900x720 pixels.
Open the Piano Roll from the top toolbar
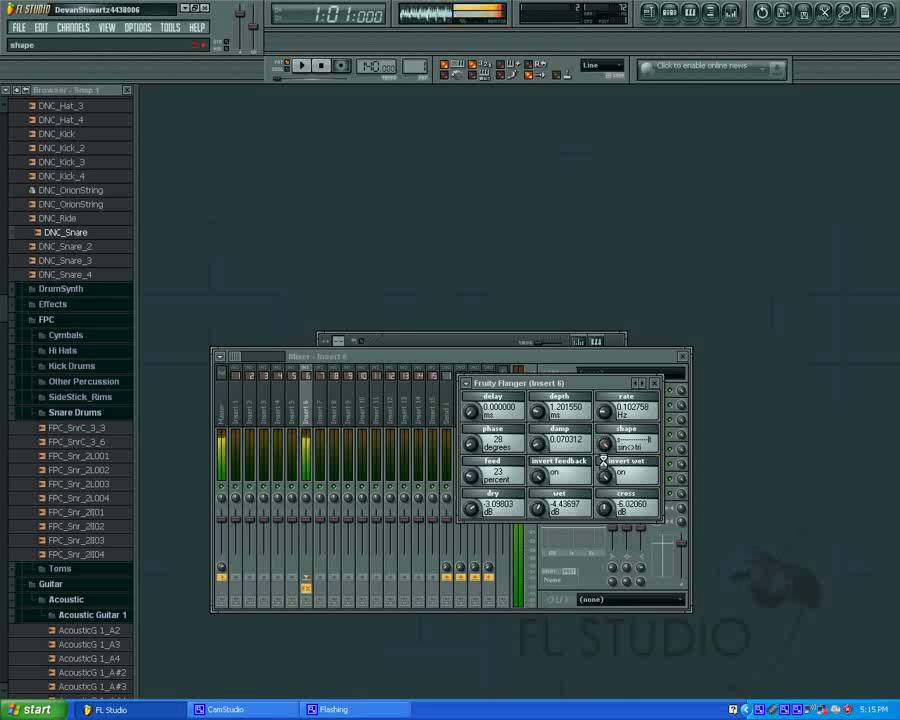click(x=690, y=13)
